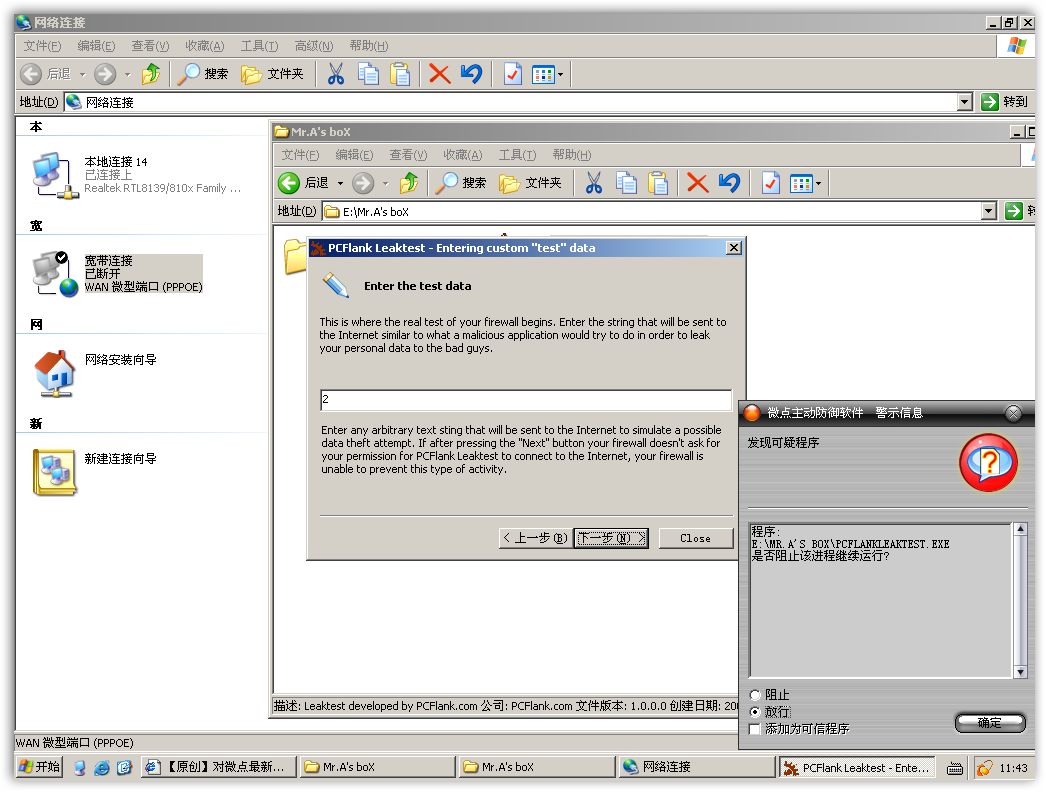Viewport: 1046px width, 792px height.
Task: Click 上一步(B) button in PCFlank Leaktest
Action: [535, 538]
